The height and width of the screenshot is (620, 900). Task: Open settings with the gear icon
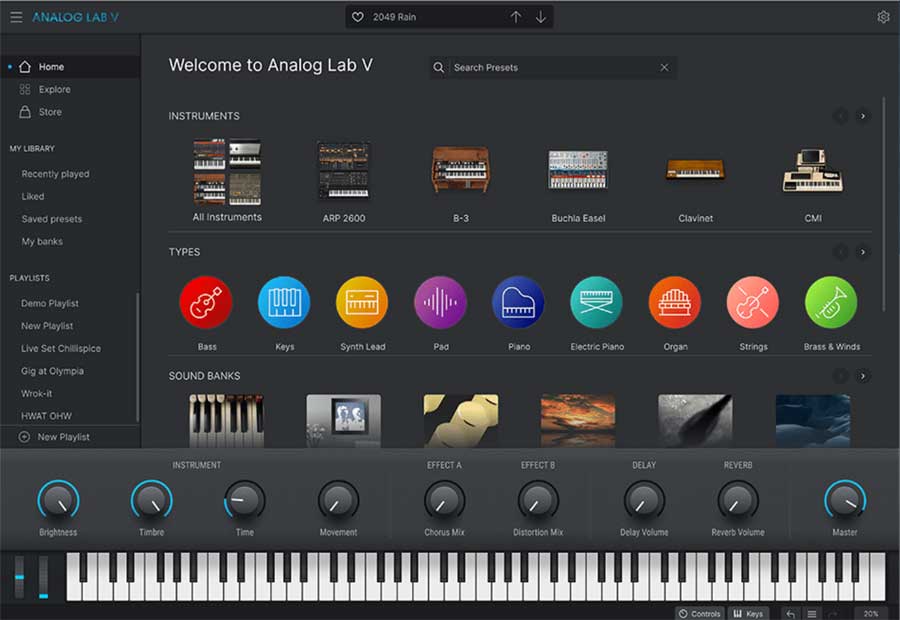(x=883, y=17)
